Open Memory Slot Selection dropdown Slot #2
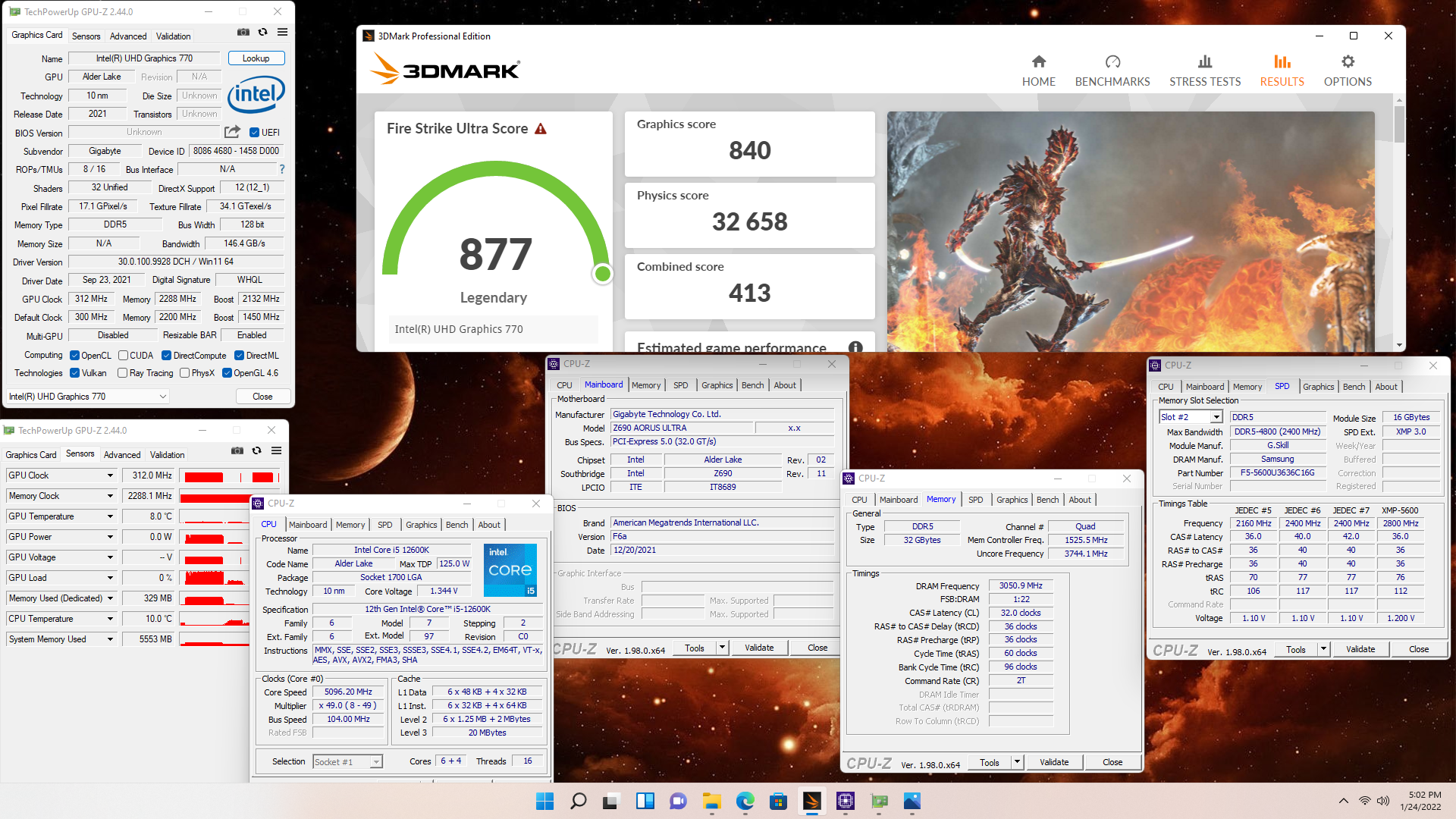 tap(1191, 417)
